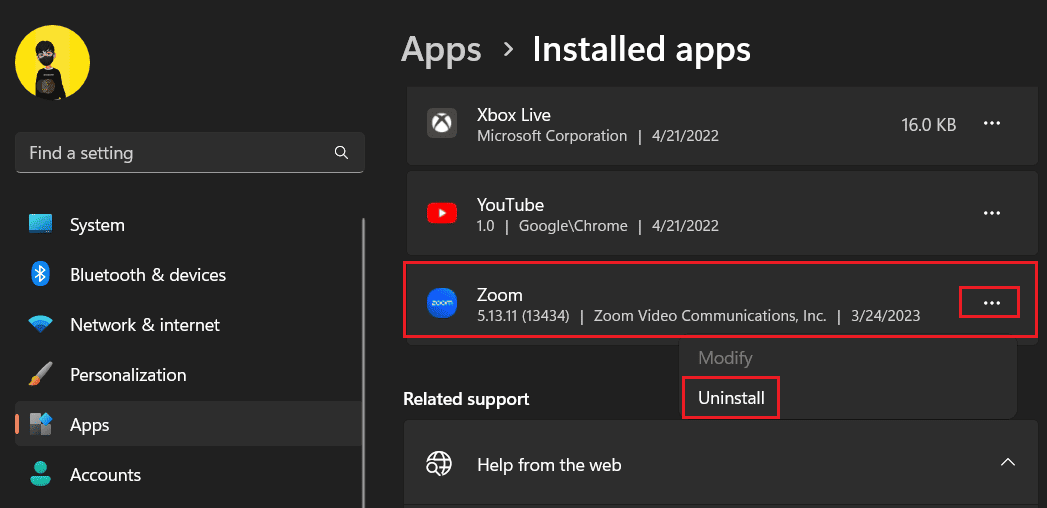Click the user profile avatar
The height and width of the screenshot is (508, 1047).
tap(53, 63)
